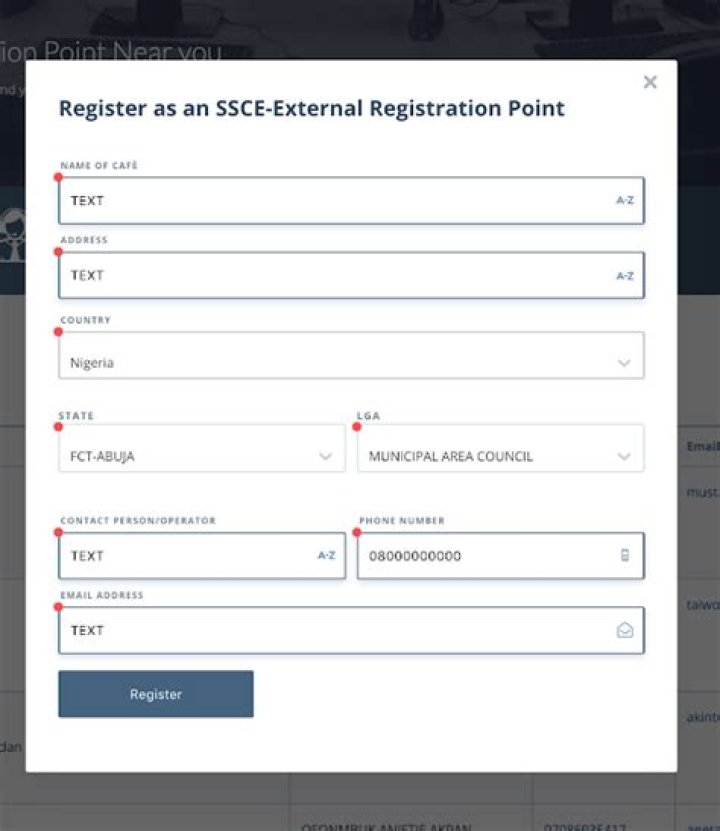
Task: Click the mobile phone icon in Phone Number field
Action: [626, 555]
